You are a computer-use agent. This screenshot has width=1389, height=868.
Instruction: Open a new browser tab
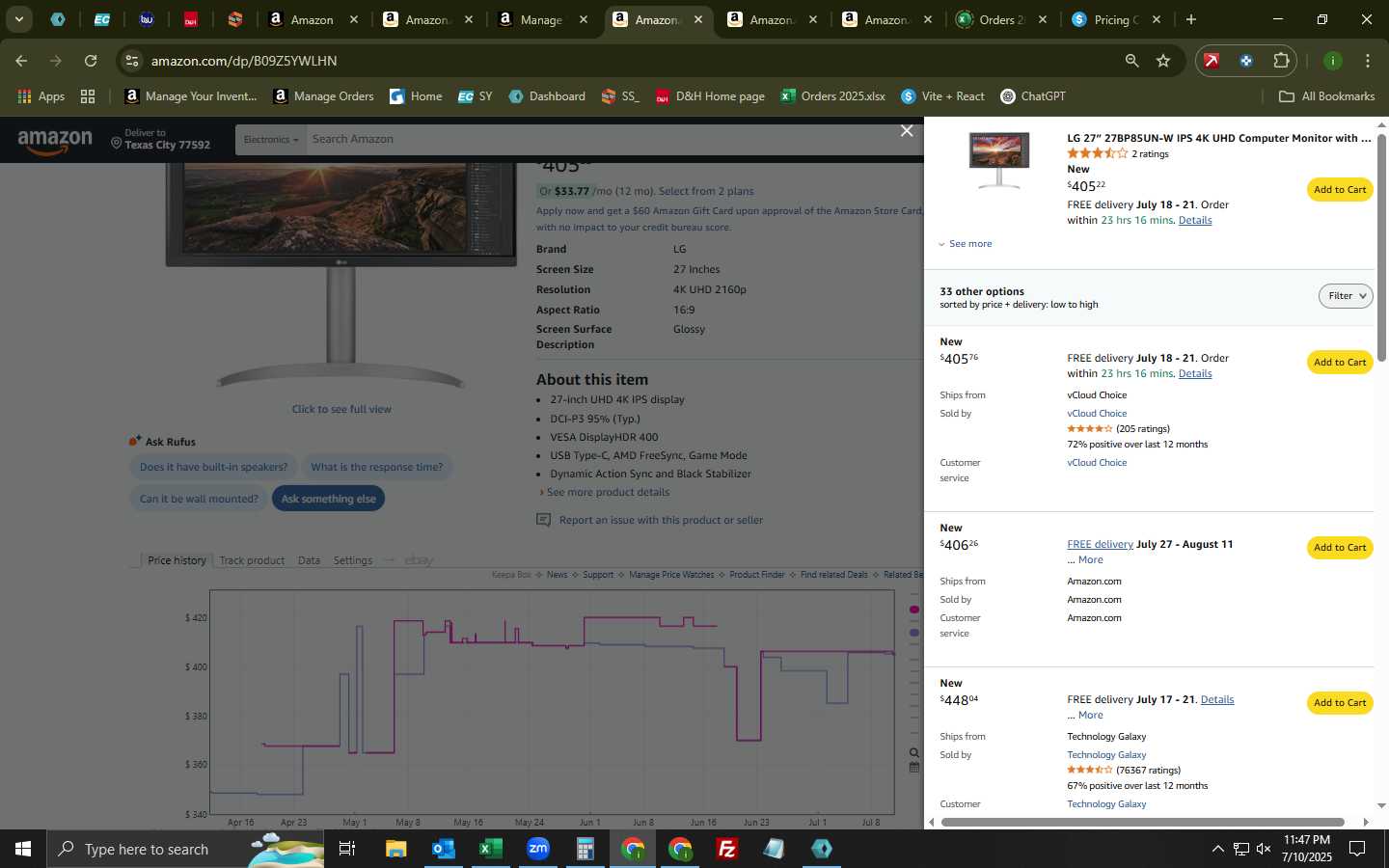pyautogui.click(x=1191, y=19)
